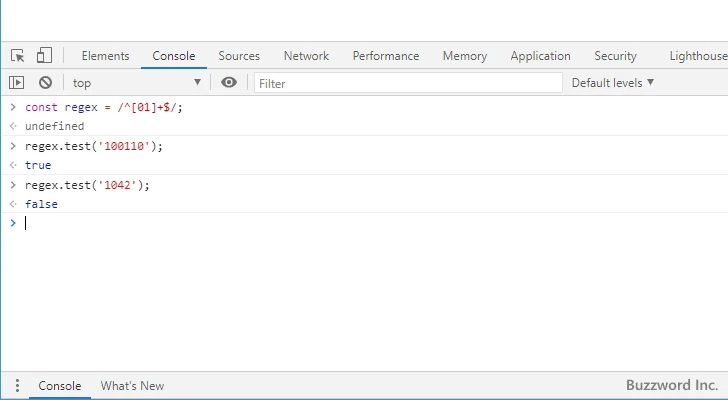Open the Security tab
Image resolution: width=728 pixels, height=400 pixels.
tap(615, 56)
